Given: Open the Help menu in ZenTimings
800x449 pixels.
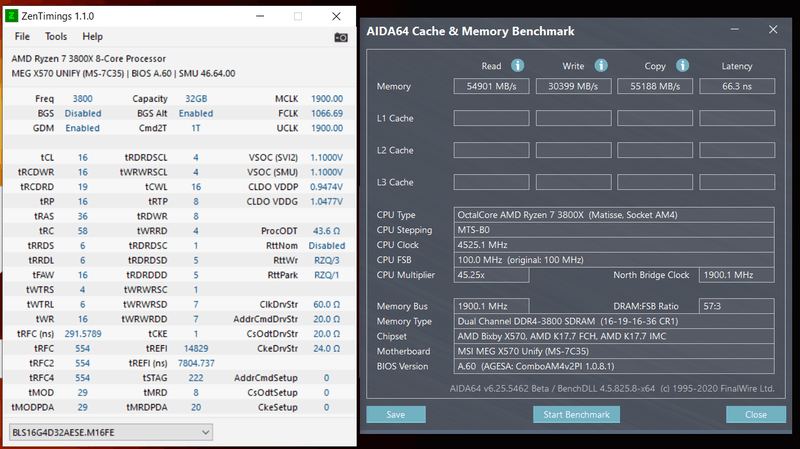Looking at the screenshot, I should (92, 36).
